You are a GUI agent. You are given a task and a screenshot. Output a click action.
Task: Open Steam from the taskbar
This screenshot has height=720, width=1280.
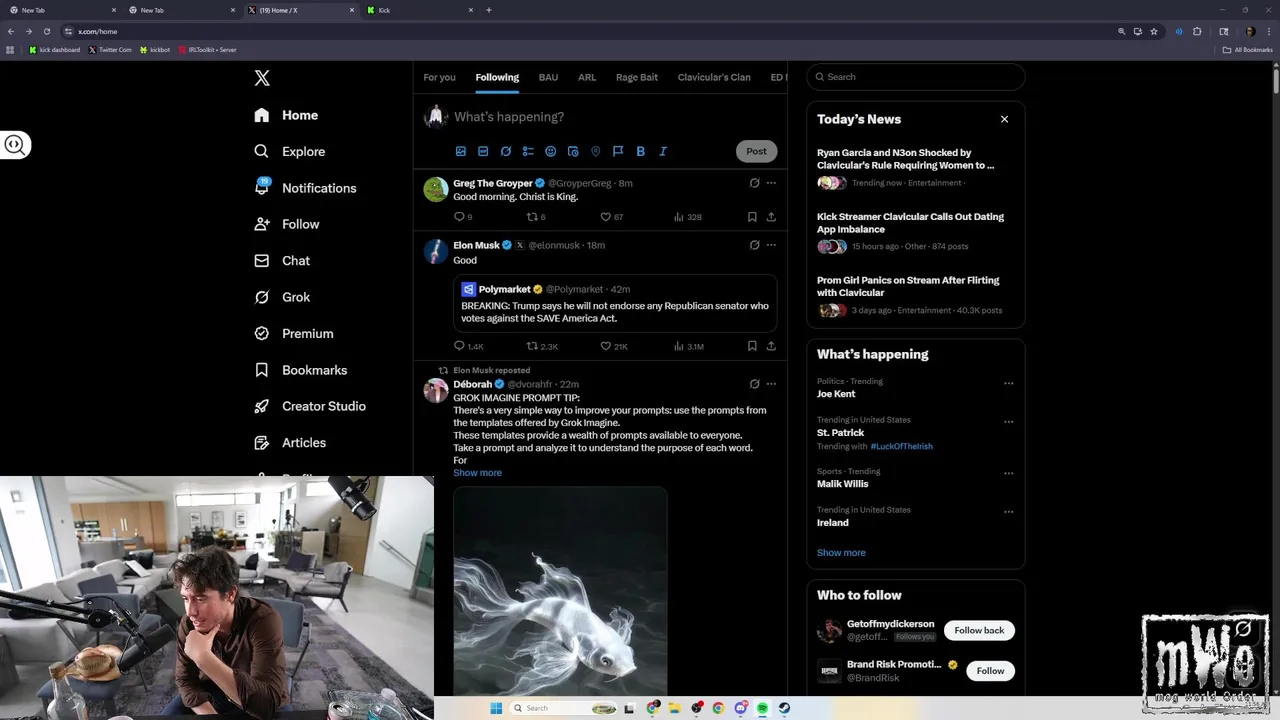tap(784, 708)
